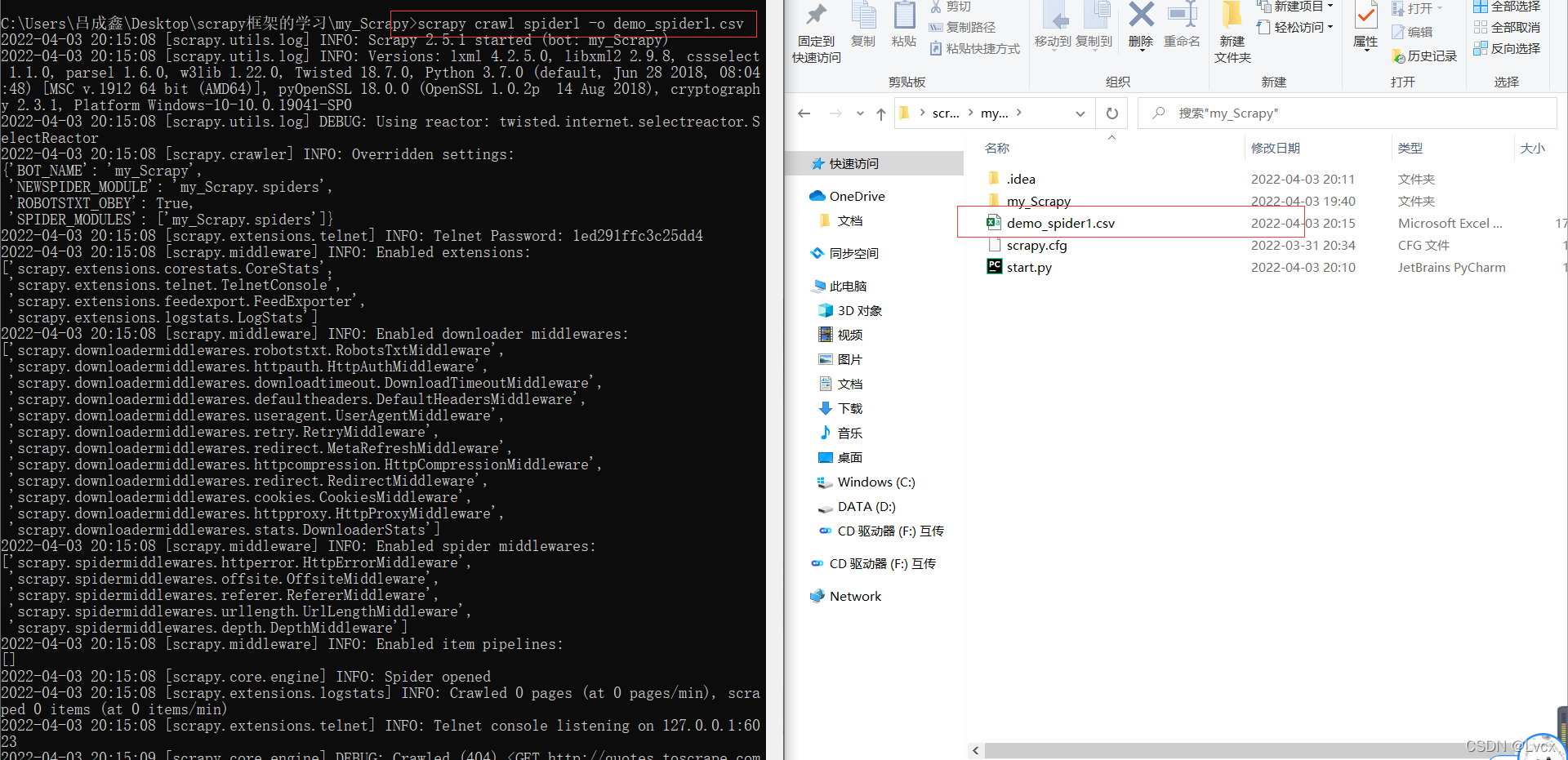The height and width of the screenshot is (760, 1568).
Task: Open 音乐 (Music) in the navigation pane
Action: [849, 433]
